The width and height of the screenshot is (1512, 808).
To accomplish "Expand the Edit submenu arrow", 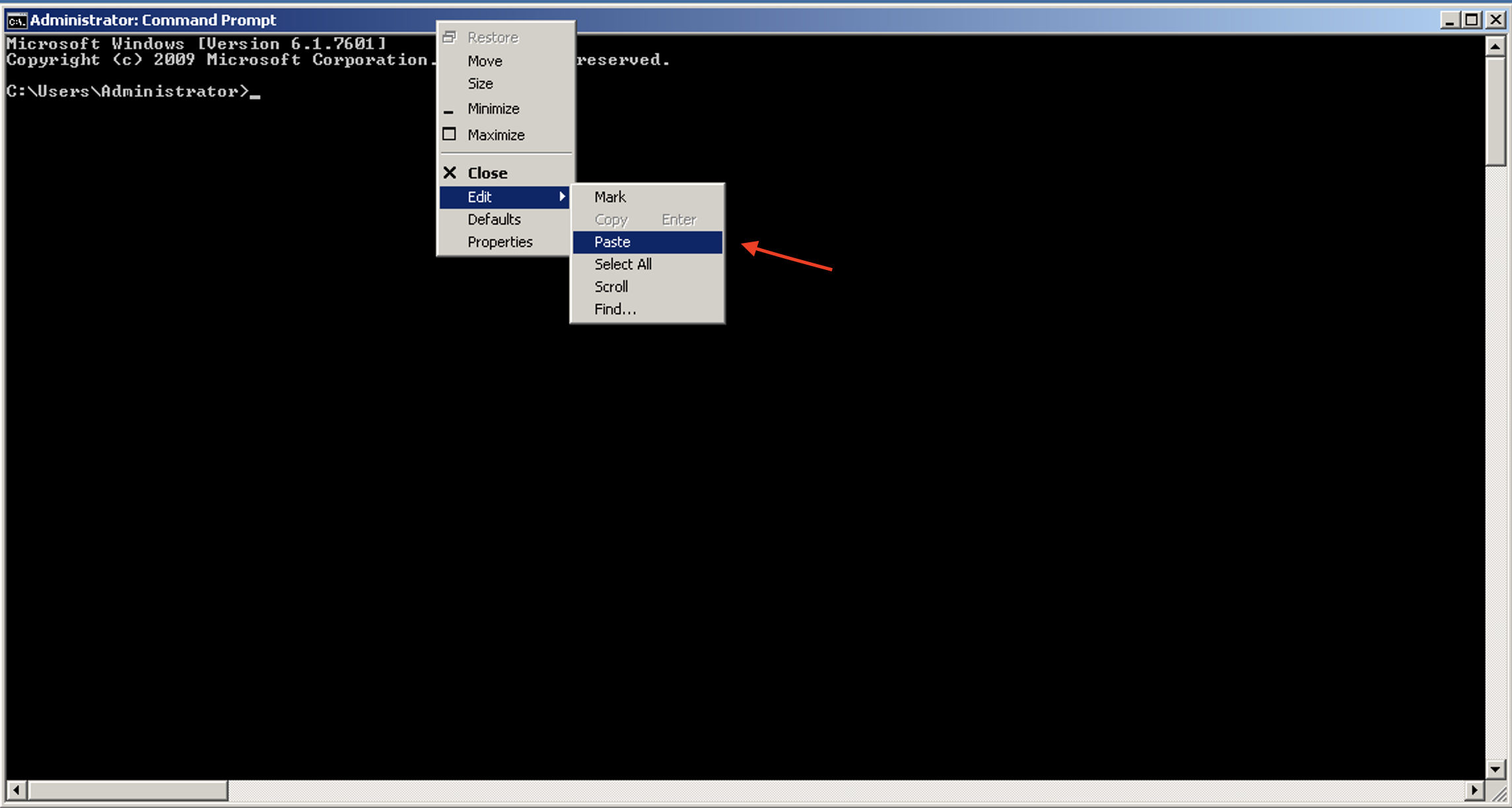I will [x=562, y=197].
